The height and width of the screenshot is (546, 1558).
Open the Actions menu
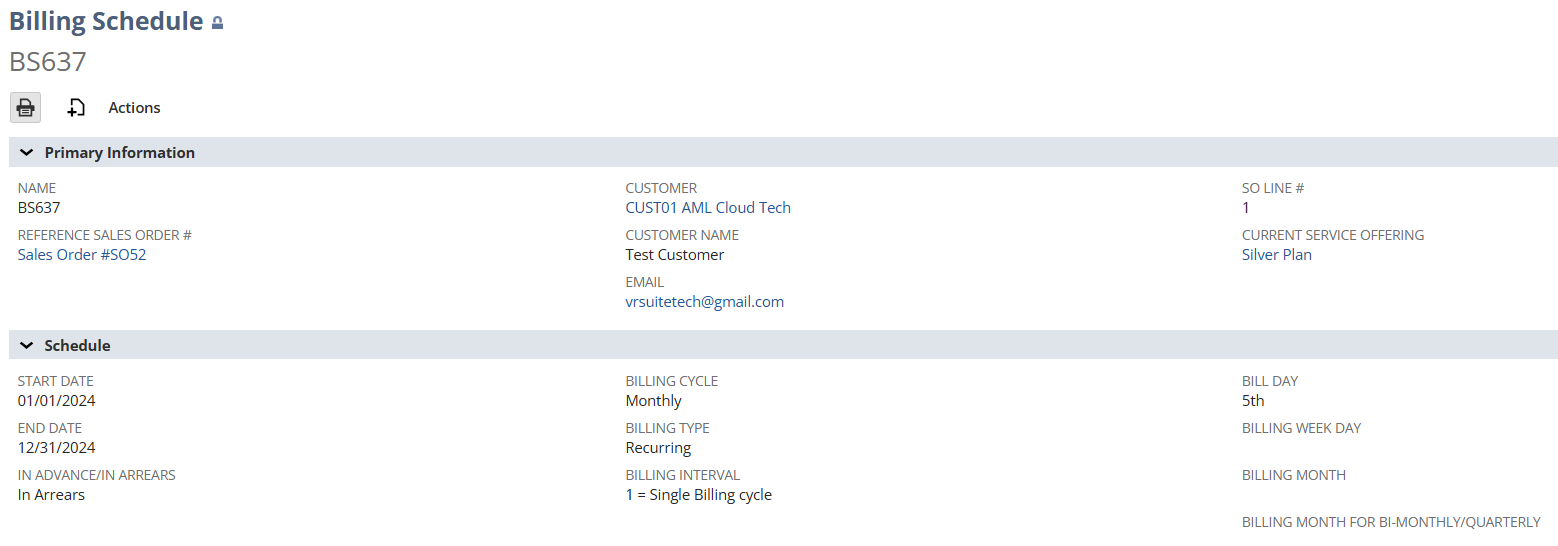[x=134, y=108]
